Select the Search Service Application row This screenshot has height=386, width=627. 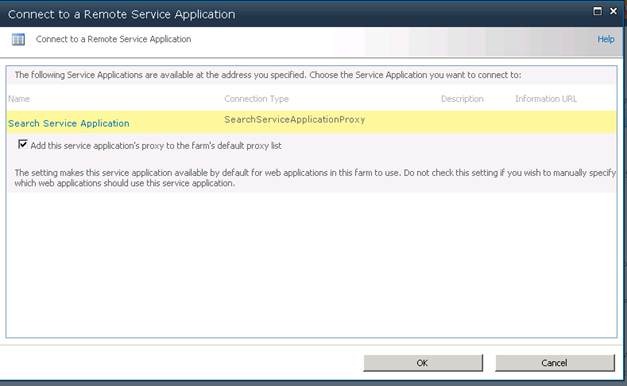[311, 122]
